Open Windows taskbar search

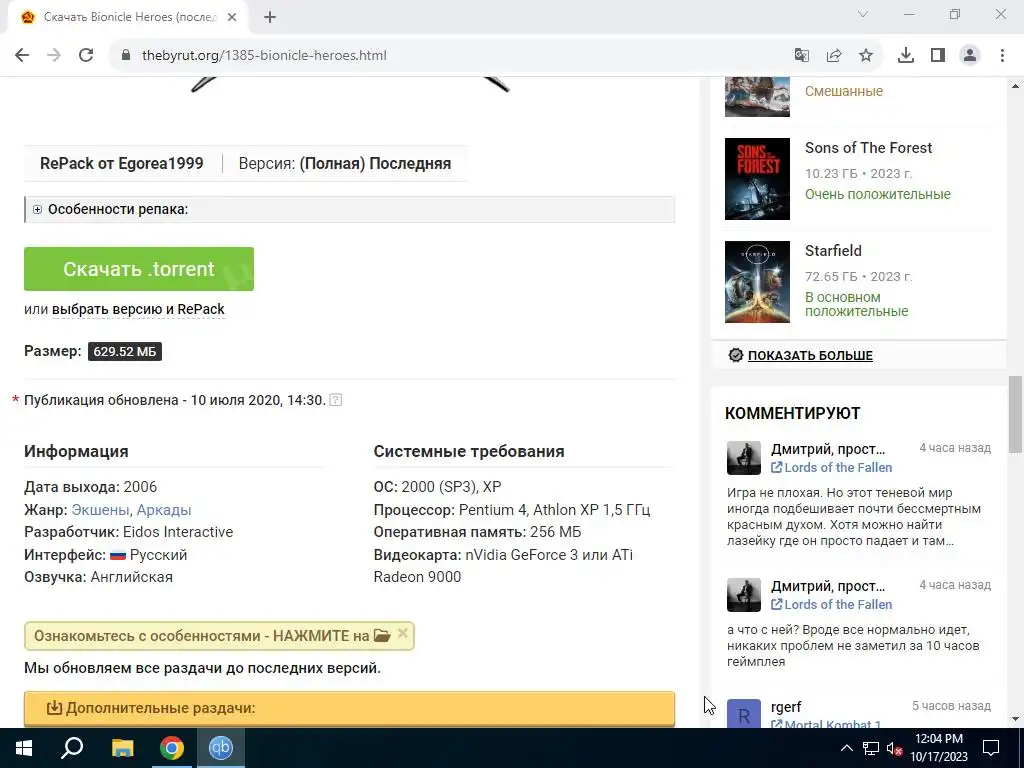point(72,748)
